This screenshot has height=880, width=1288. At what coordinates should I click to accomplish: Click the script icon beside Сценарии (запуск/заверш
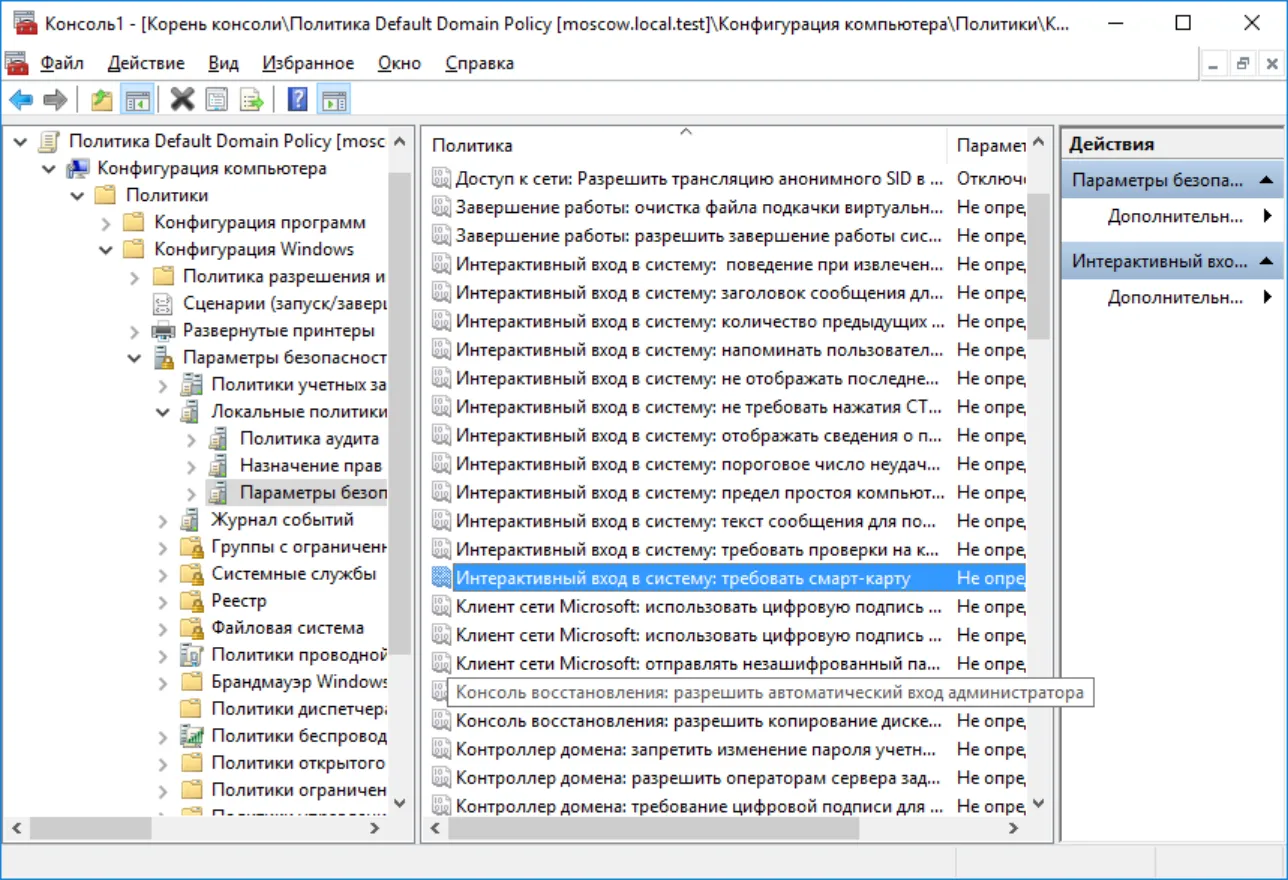click(163, 303)
